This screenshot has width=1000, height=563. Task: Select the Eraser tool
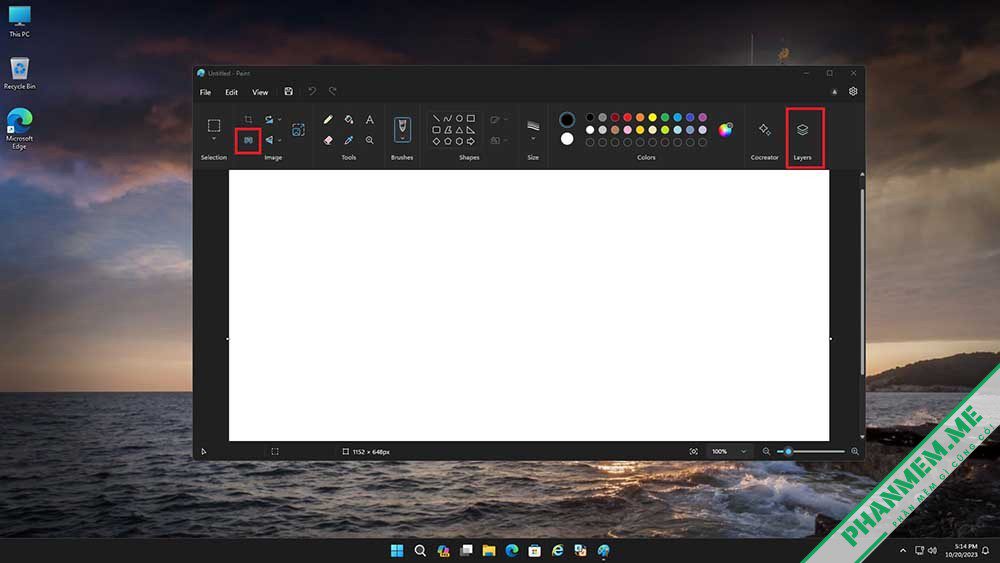(x=328, y=140)
